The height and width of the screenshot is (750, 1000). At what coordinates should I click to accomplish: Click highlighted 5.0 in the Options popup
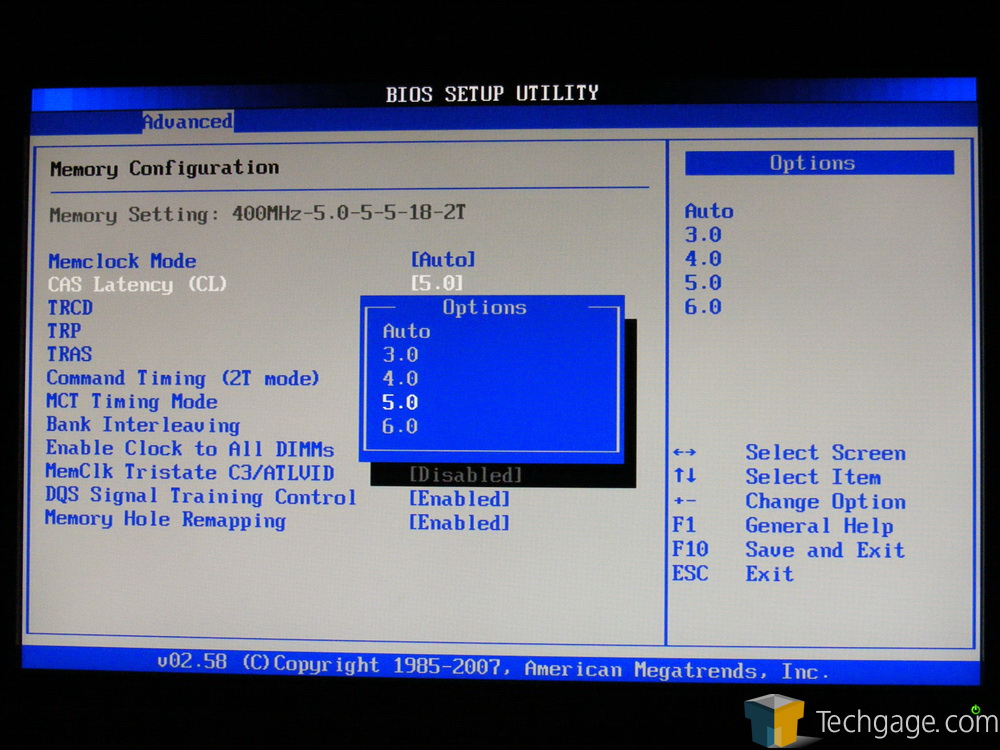[x=400, y=403]
